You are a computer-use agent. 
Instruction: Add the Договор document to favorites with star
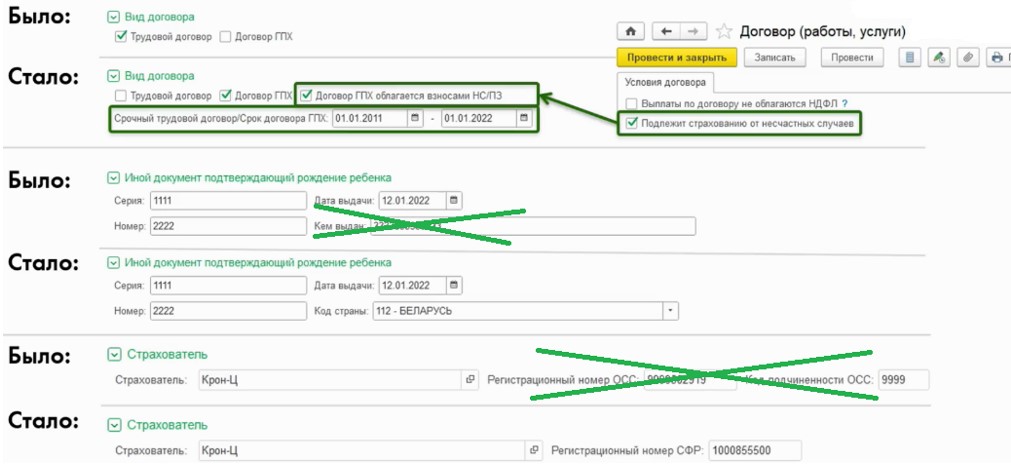[724, 31]
